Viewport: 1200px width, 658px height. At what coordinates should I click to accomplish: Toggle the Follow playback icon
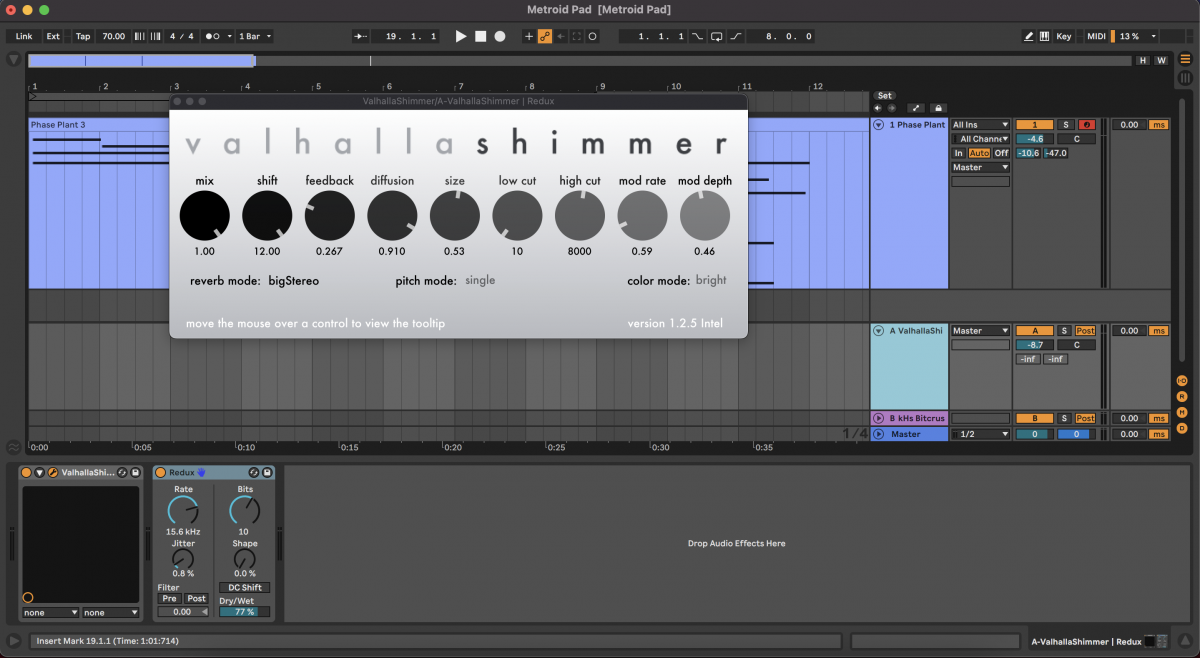click(361, 36)
